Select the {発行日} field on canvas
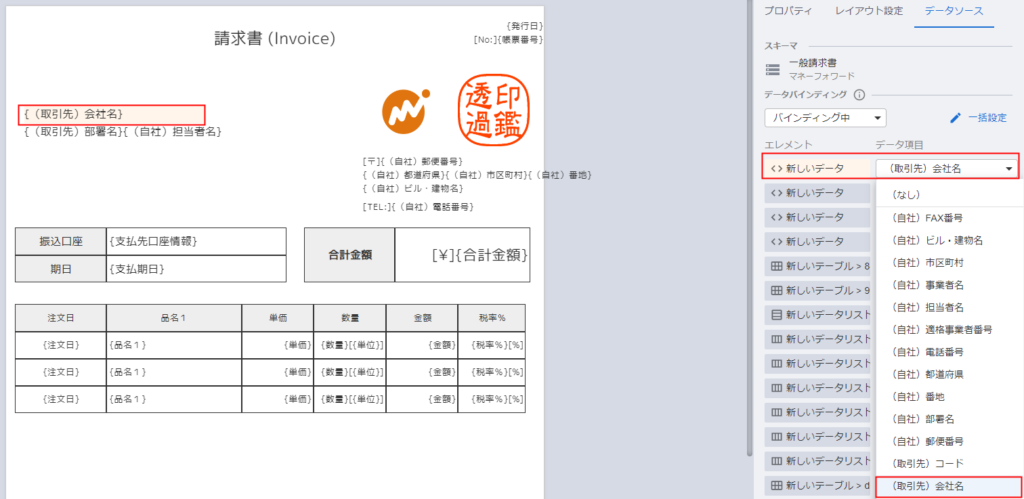This screenshot has width=1024, height=499. tap(524, 26)
